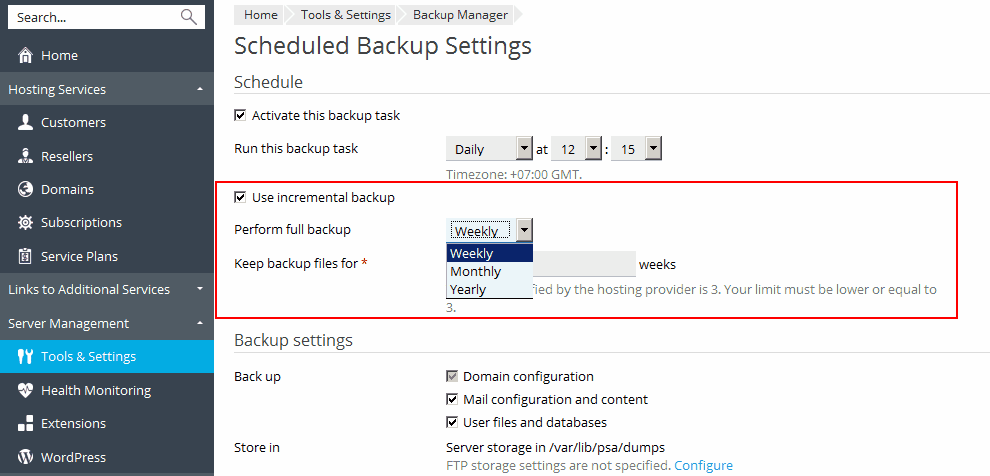Click the Search input field
990x476 pixels.
click(x=95, y=17)
